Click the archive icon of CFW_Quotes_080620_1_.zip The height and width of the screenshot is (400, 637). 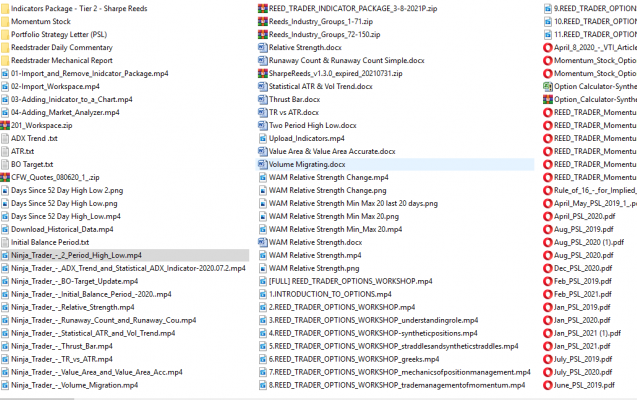click(x=5, y=177)
